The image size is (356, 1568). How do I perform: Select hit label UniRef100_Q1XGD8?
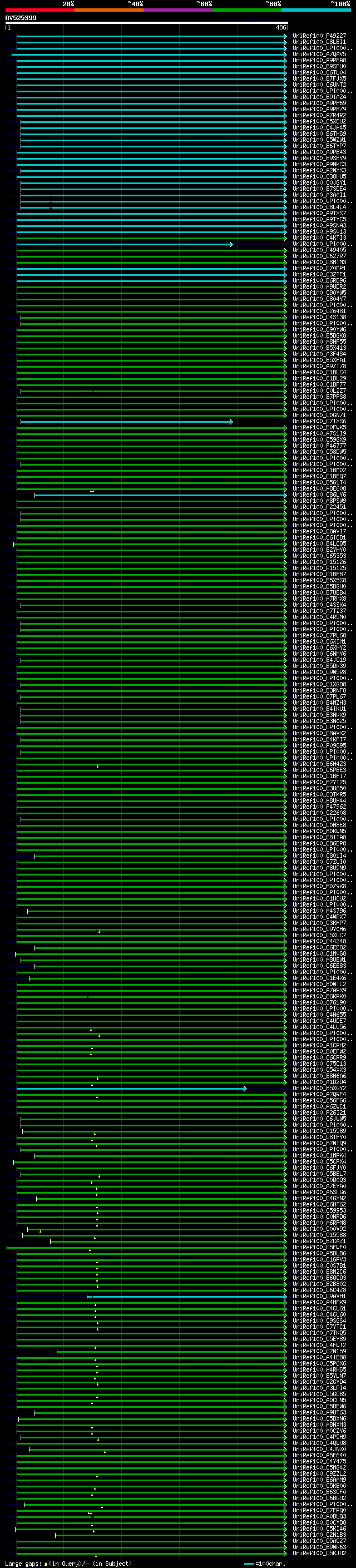319,684
